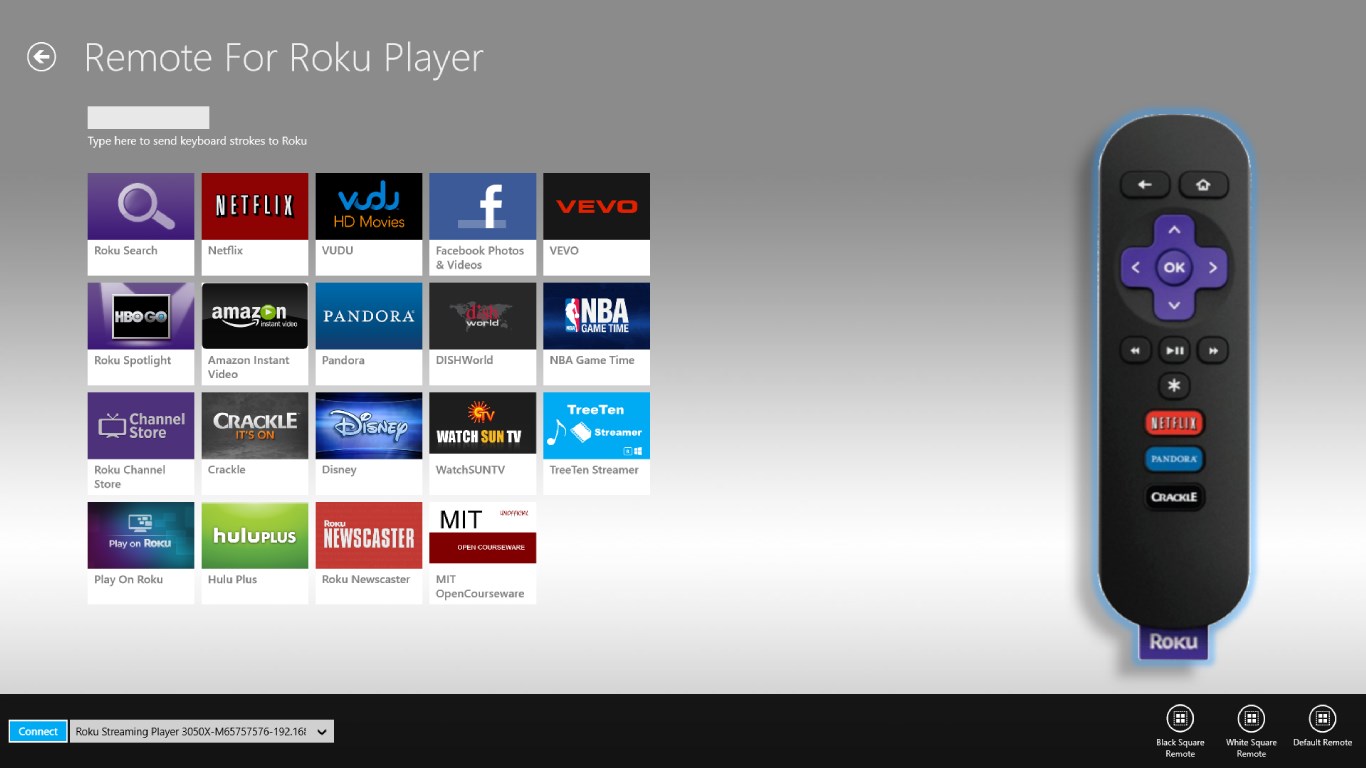The width and height of the screenshot is (1366, 768).
Task: Open the TreeTen Streamer tile
Action: pyautogui.click(x=597, y=443)
